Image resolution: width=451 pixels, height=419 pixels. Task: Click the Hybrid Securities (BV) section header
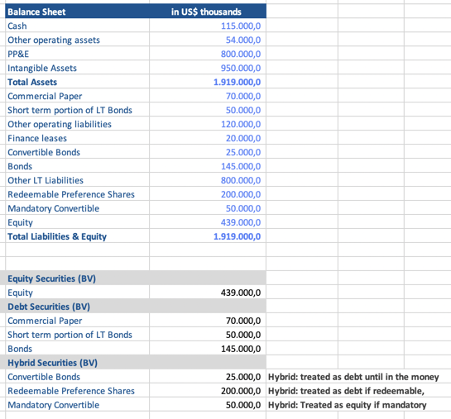(136, 362)
